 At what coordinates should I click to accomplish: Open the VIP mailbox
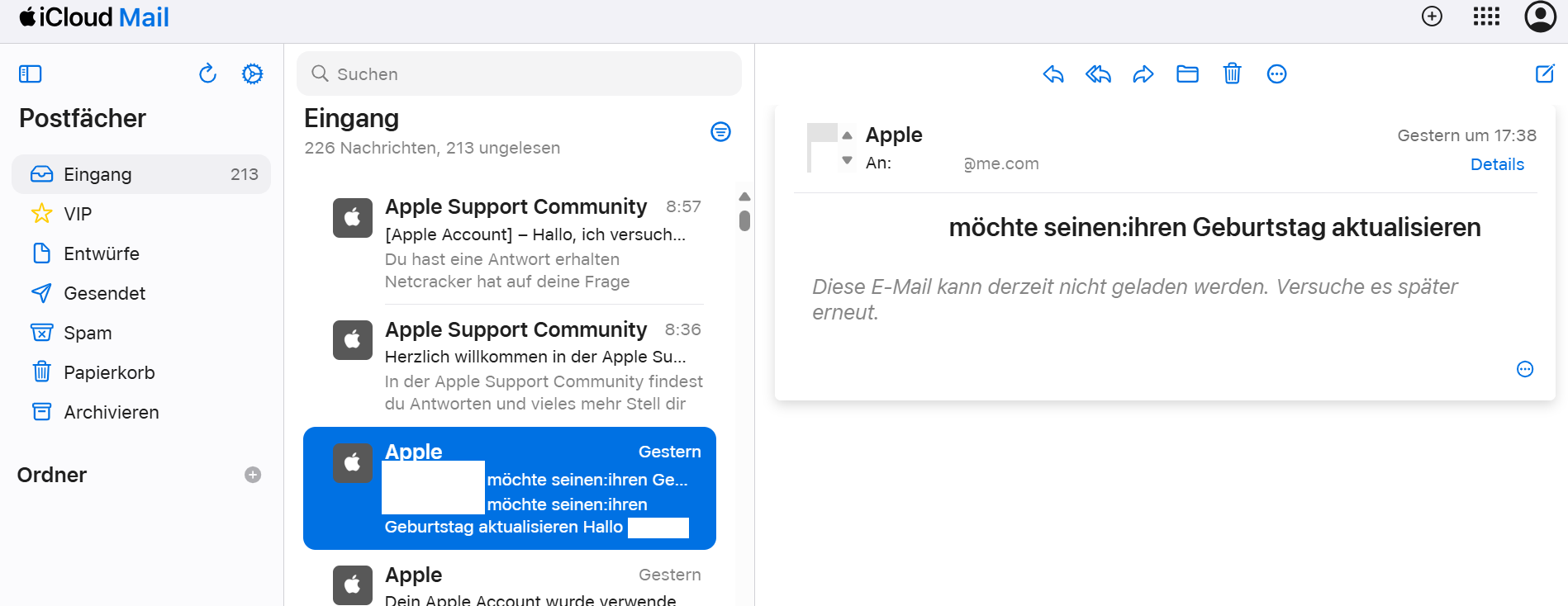141,214
